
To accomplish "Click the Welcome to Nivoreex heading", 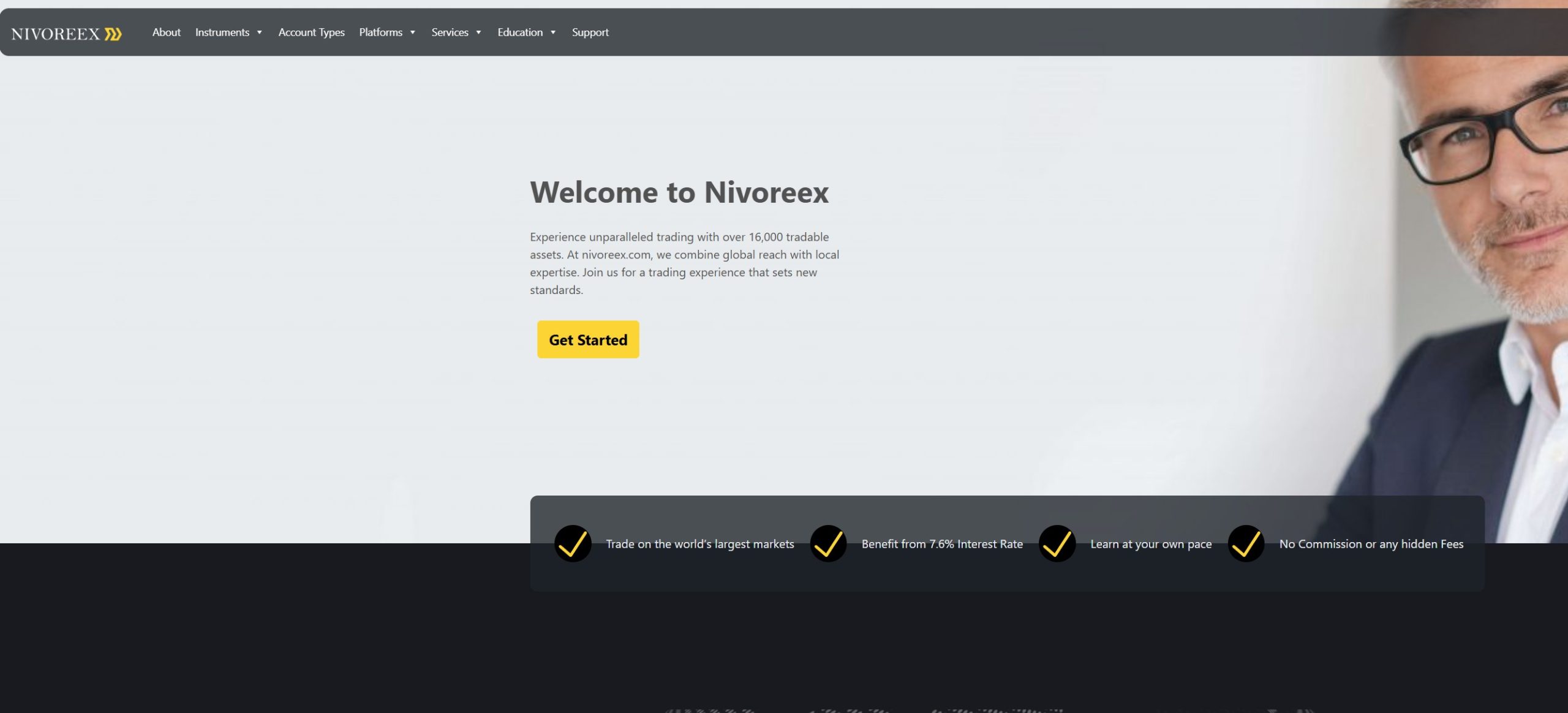I will click(680, 192).
